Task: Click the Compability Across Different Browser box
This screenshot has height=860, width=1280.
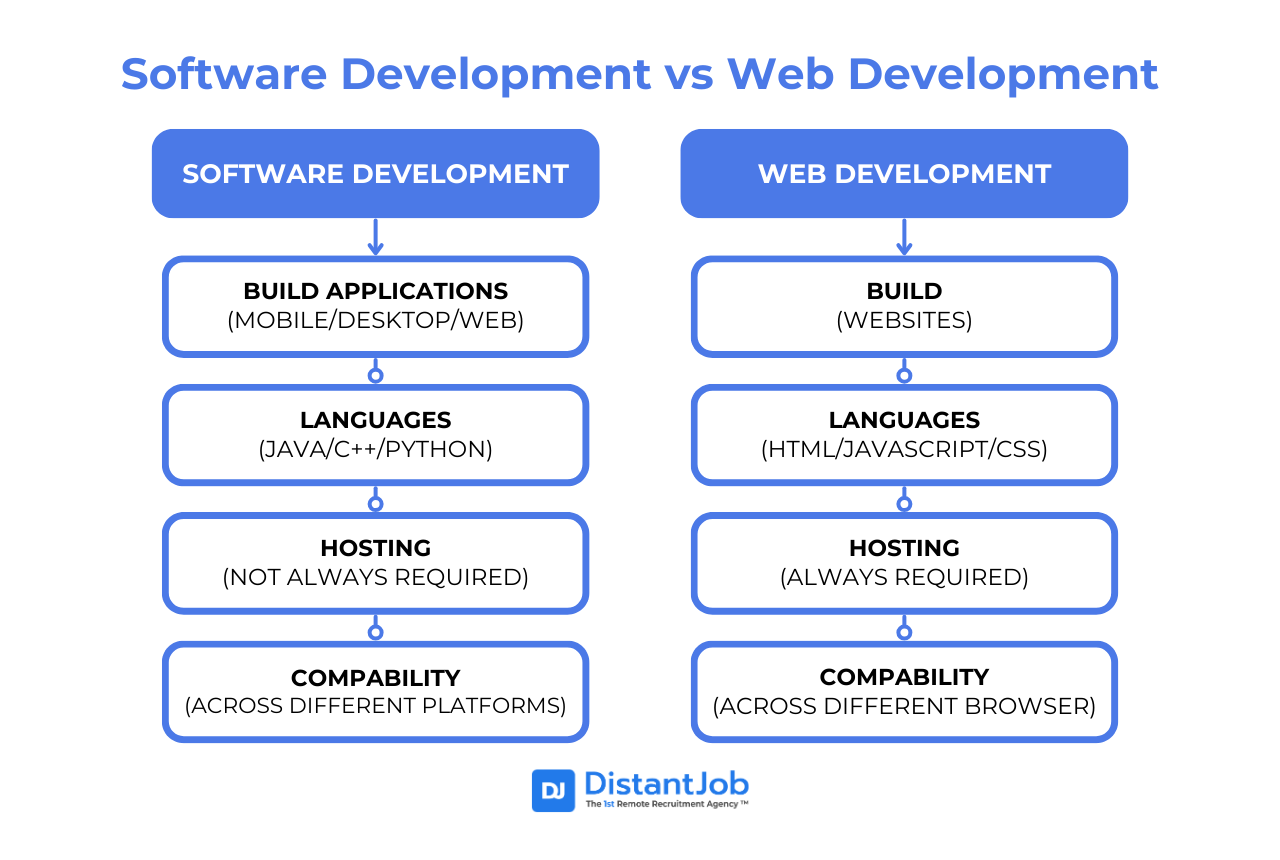Action: 904,691
